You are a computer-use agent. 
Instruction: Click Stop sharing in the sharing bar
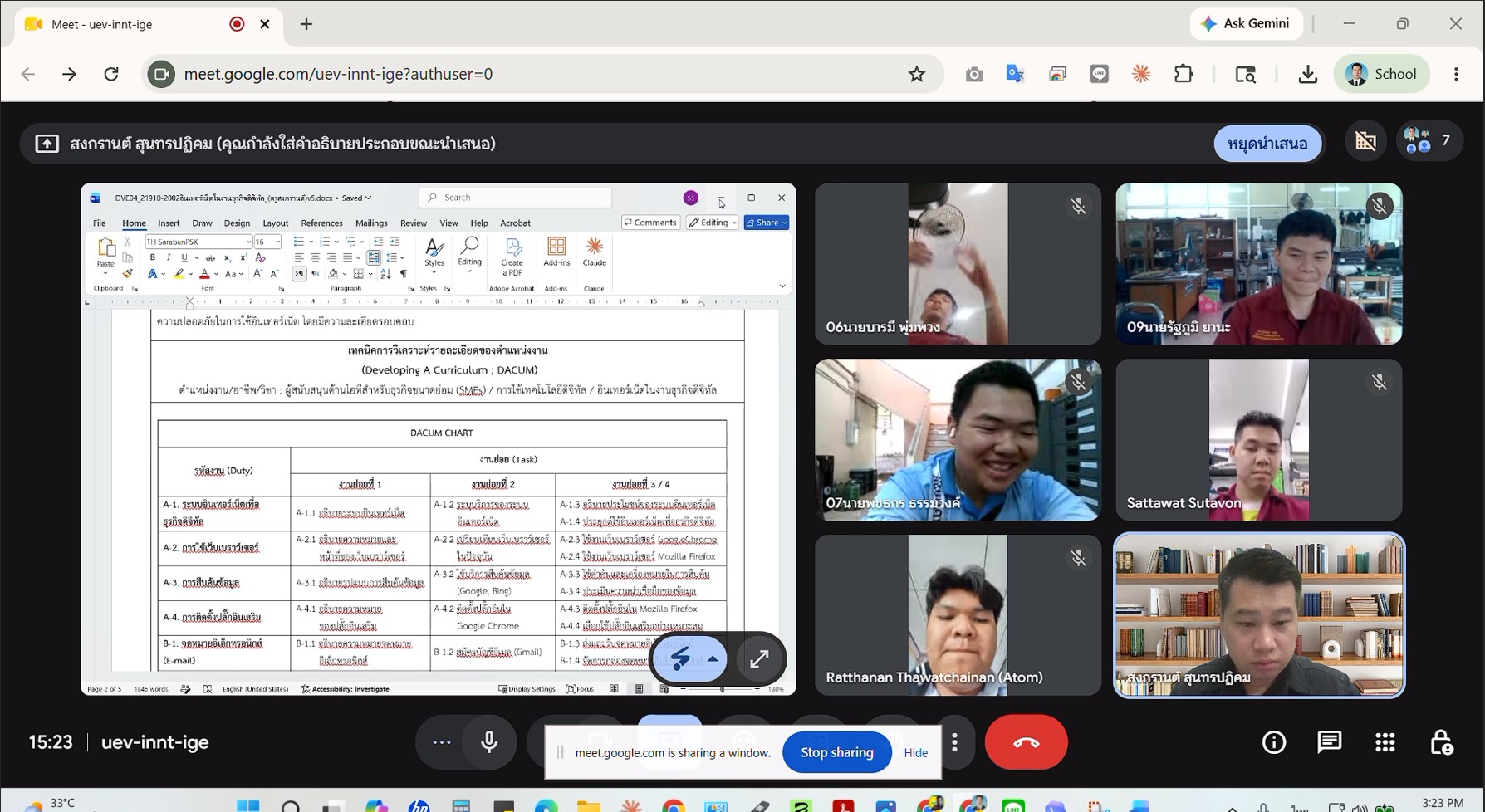coord(836,752)
